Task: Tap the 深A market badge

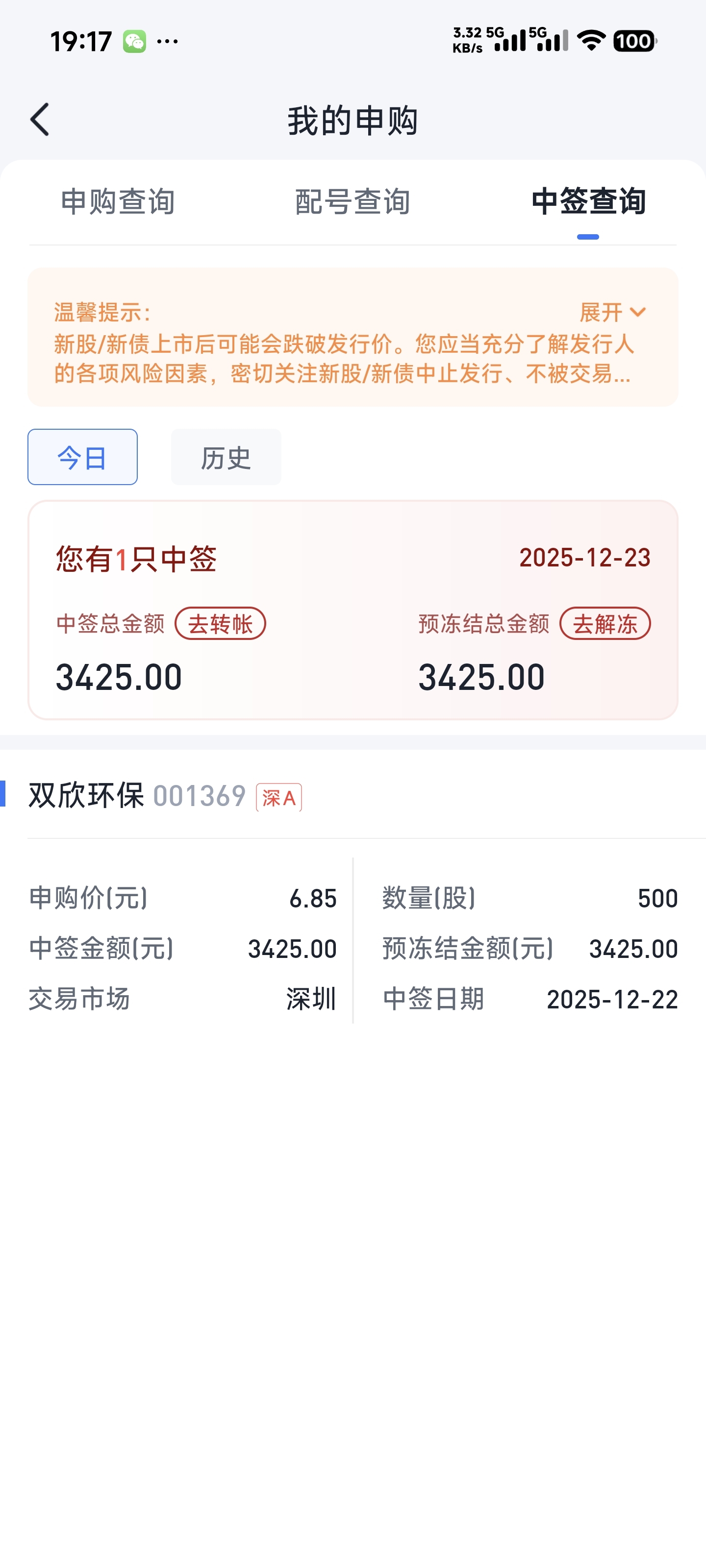Action: click(x=279, y=797)
